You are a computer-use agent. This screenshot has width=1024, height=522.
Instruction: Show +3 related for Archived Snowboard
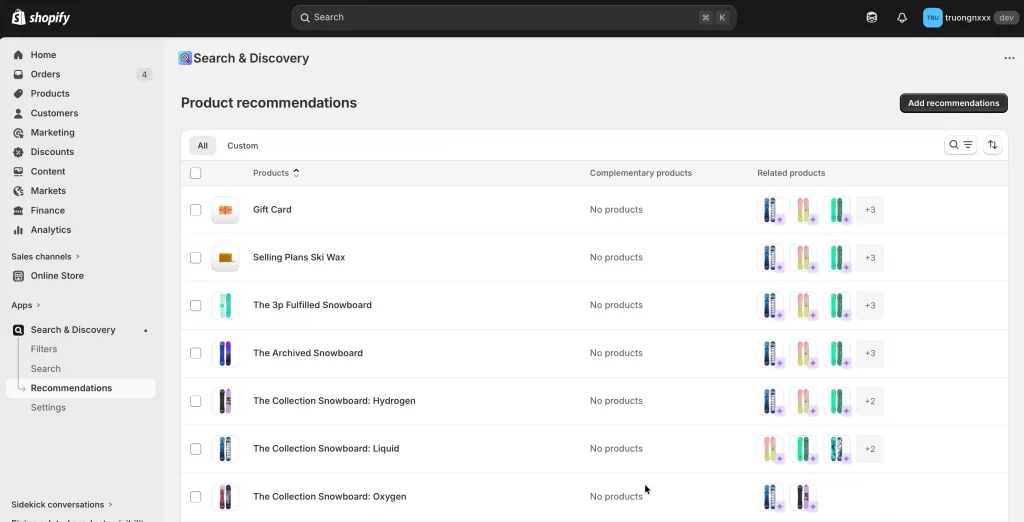(x=870, y=353)
